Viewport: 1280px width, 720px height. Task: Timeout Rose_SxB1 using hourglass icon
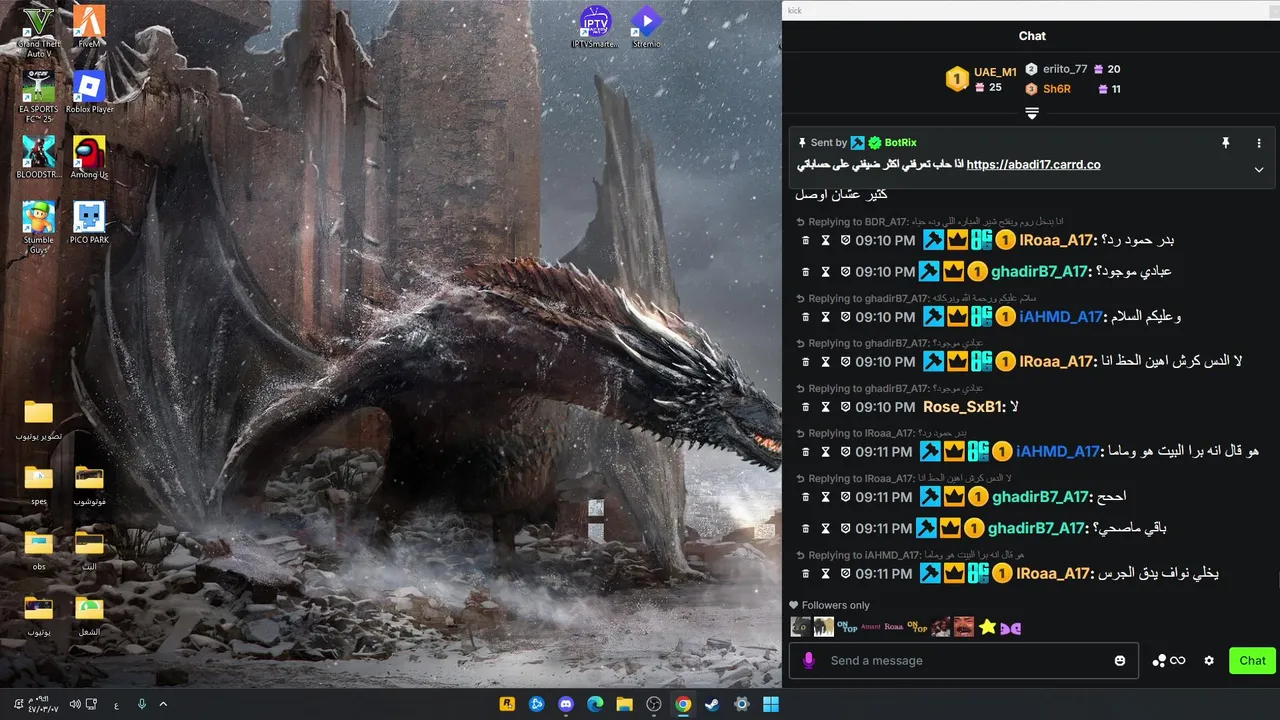826,407
